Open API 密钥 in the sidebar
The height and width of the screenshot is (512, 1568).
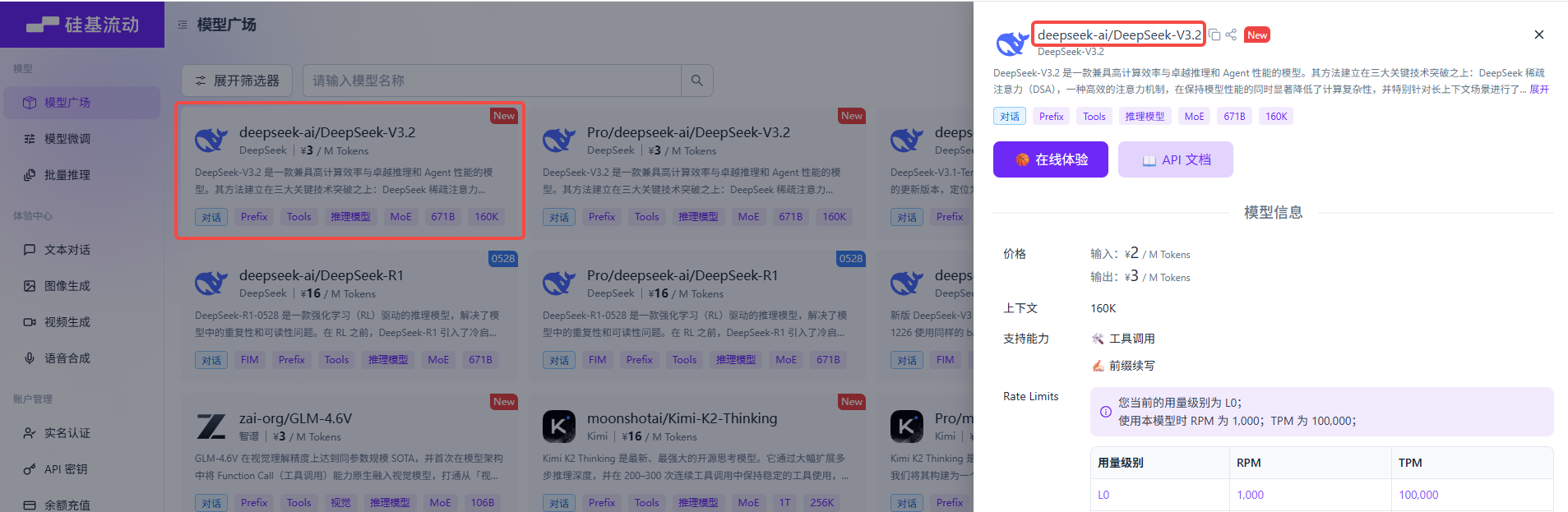click(81, 469)
